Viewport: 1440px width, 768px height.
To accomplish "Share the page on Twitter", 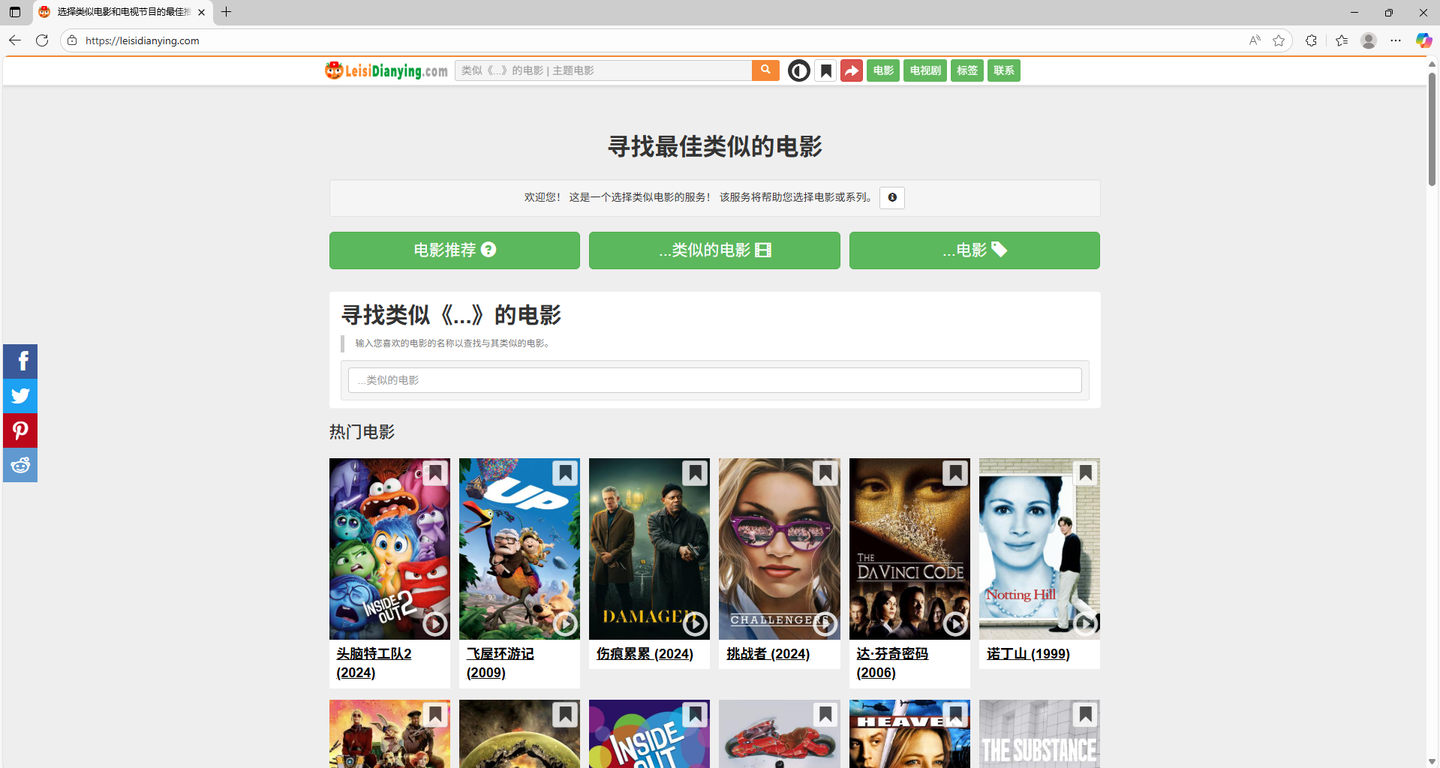I will click(20, 396).
